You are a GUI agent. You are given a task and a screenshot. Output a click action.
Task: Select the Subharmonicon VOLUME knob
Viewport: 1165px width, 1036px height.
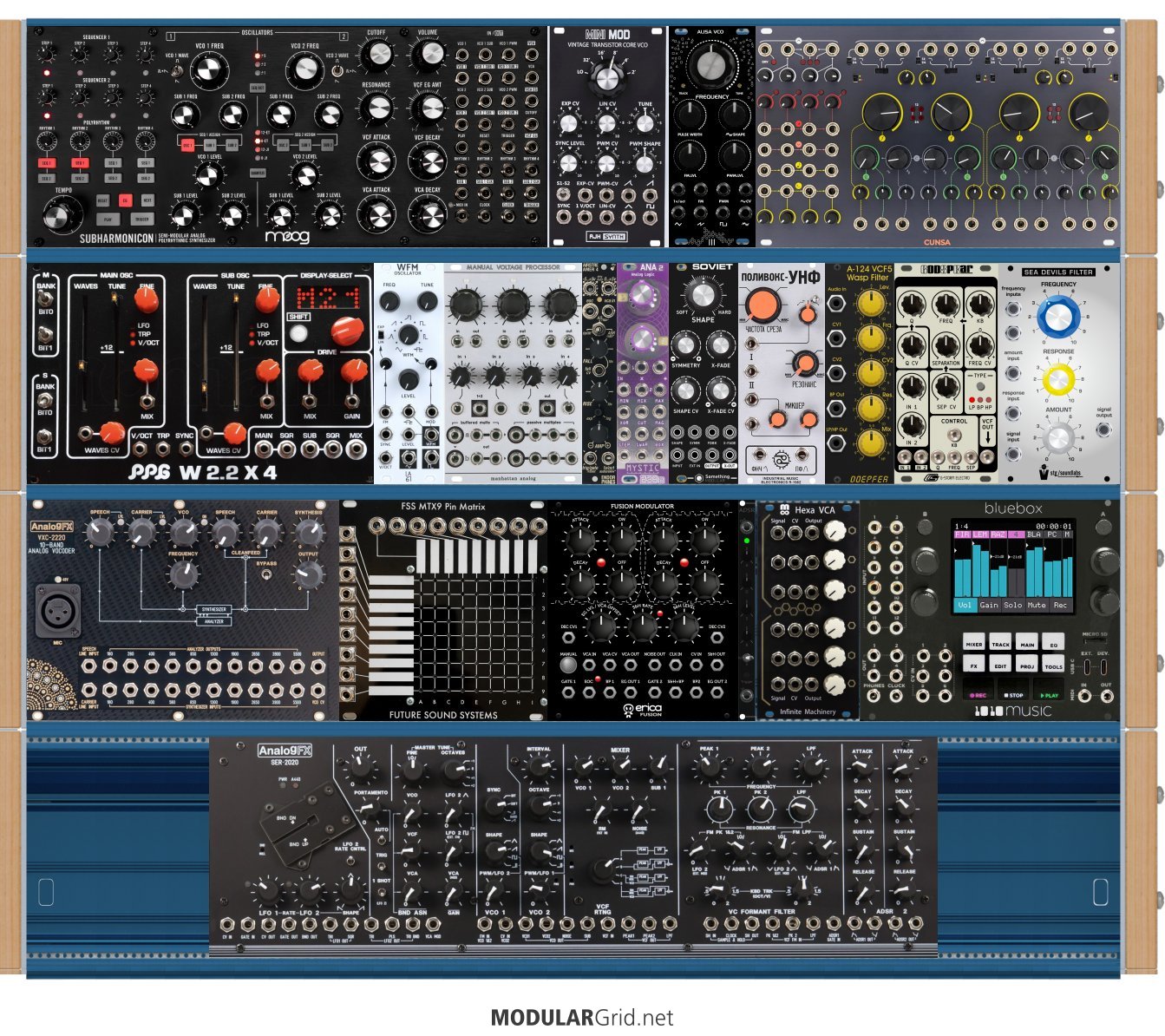[428, 56]
